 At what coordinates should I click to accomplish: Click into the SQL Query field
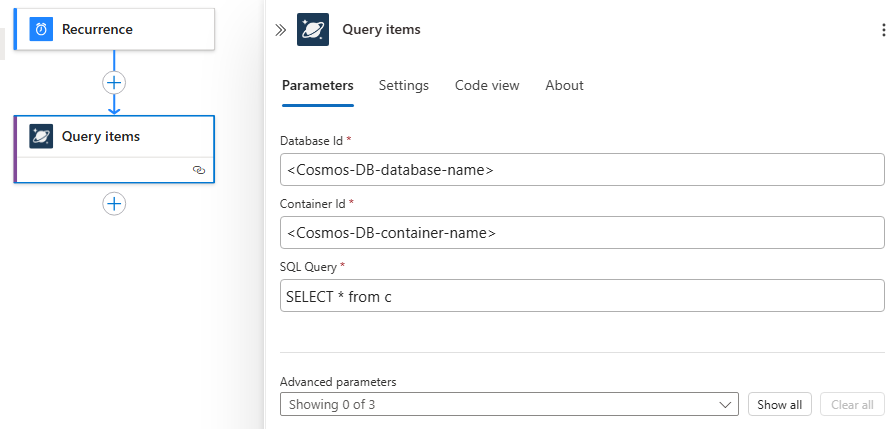(582, 296)
